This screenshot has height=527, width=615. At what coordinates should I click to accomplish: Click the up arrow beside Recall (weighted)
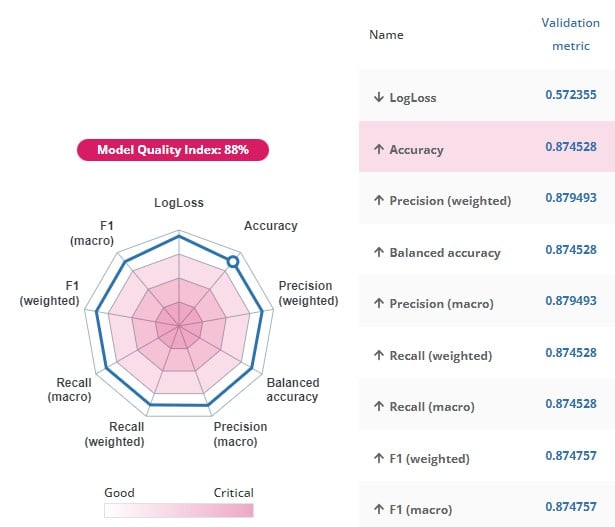point(378,356)
